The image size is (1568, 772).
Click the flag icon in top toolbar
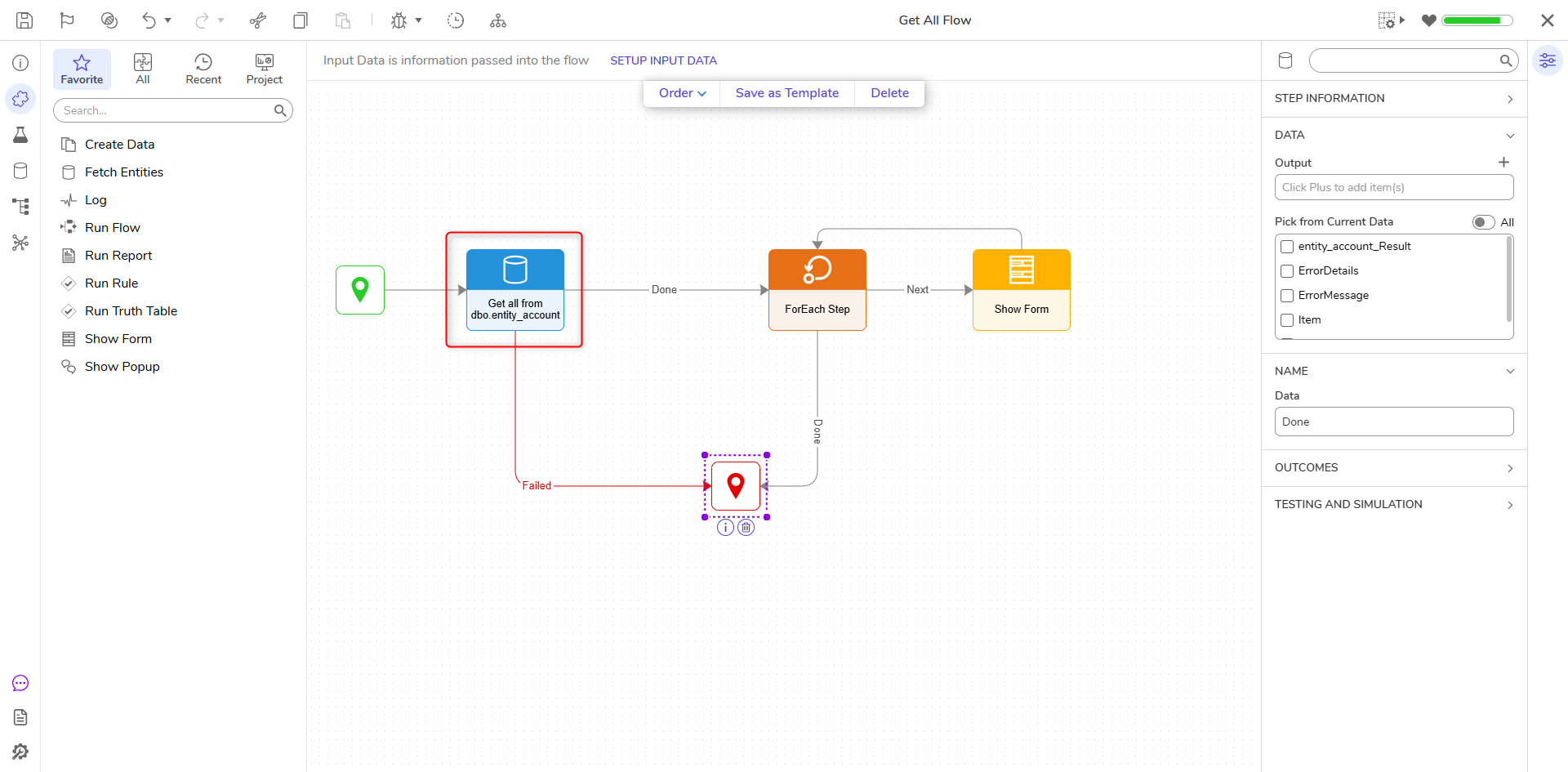(x=67, y=20)
